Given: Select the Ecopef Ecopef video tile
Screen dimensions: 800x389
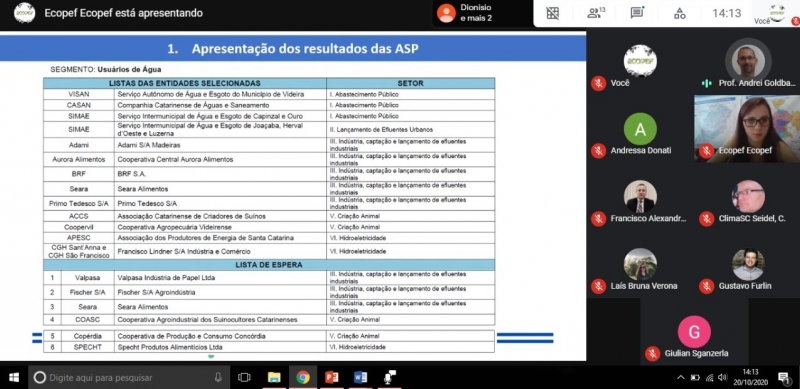Looking at the screenshot, I should [747, 129].
